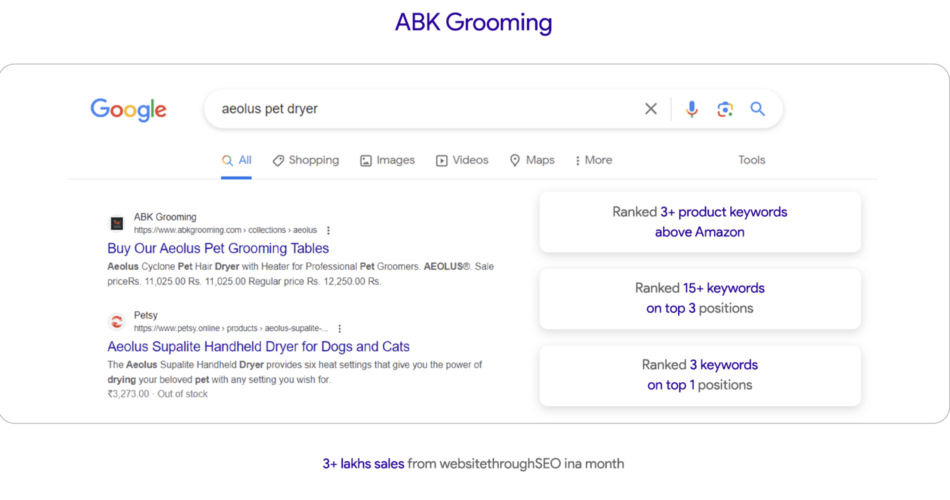Image resolution: width=950 pixels, height=500 pixels.
Task: Click the petsy.online products URL
Action: click(x=231, y=328)
